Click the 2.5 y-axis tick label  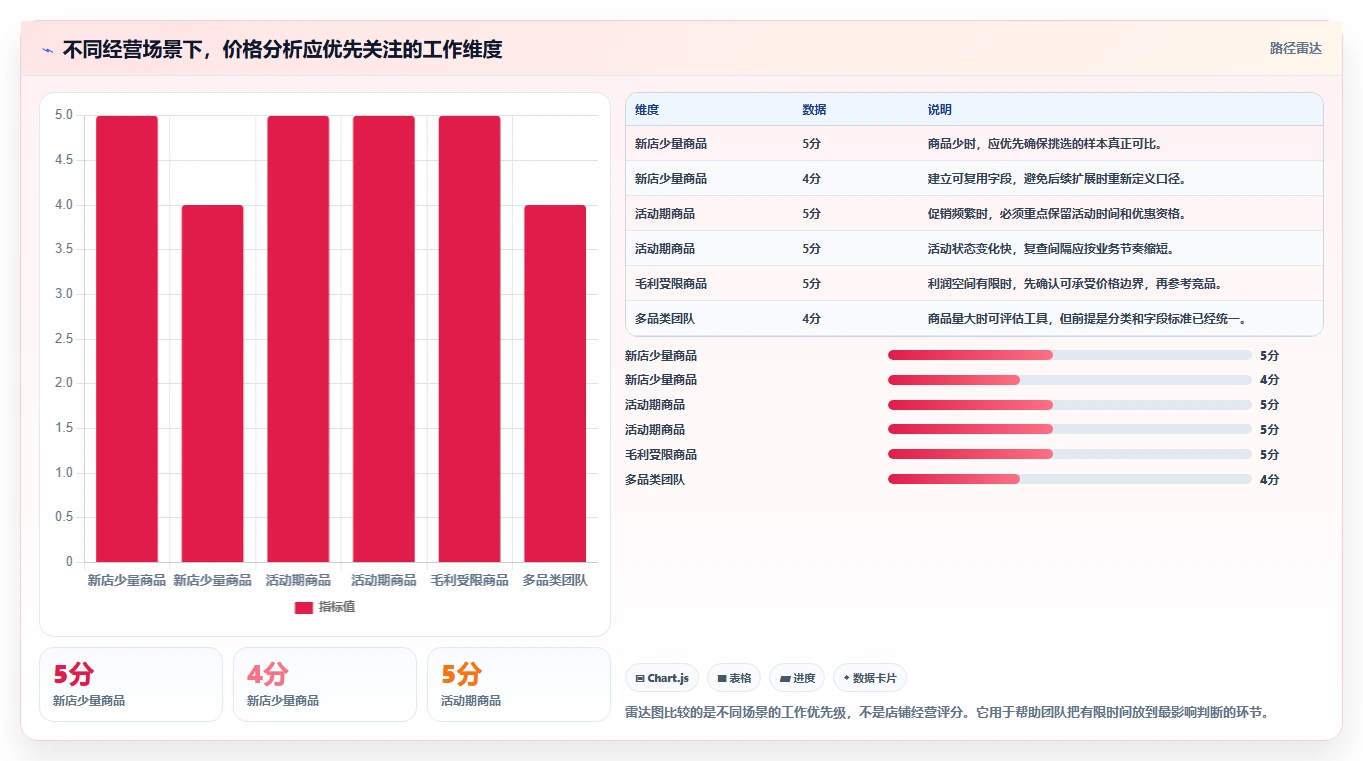[64, 339]
